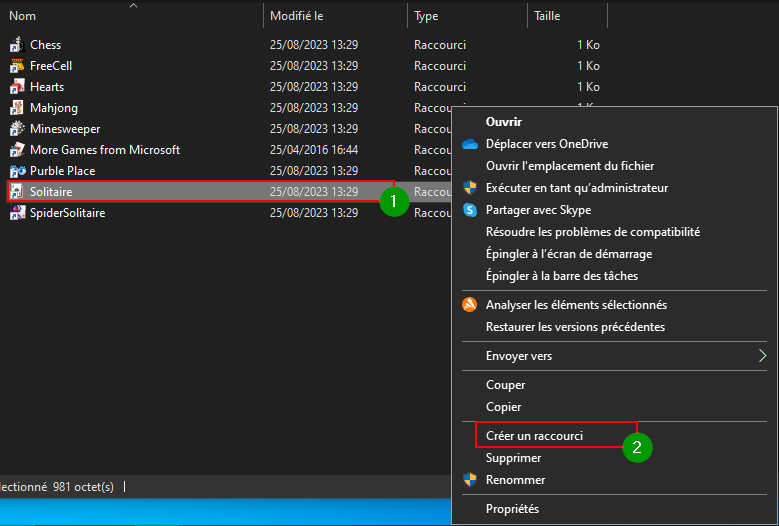Select Déplacer vers OneDrive

(547, 144)
